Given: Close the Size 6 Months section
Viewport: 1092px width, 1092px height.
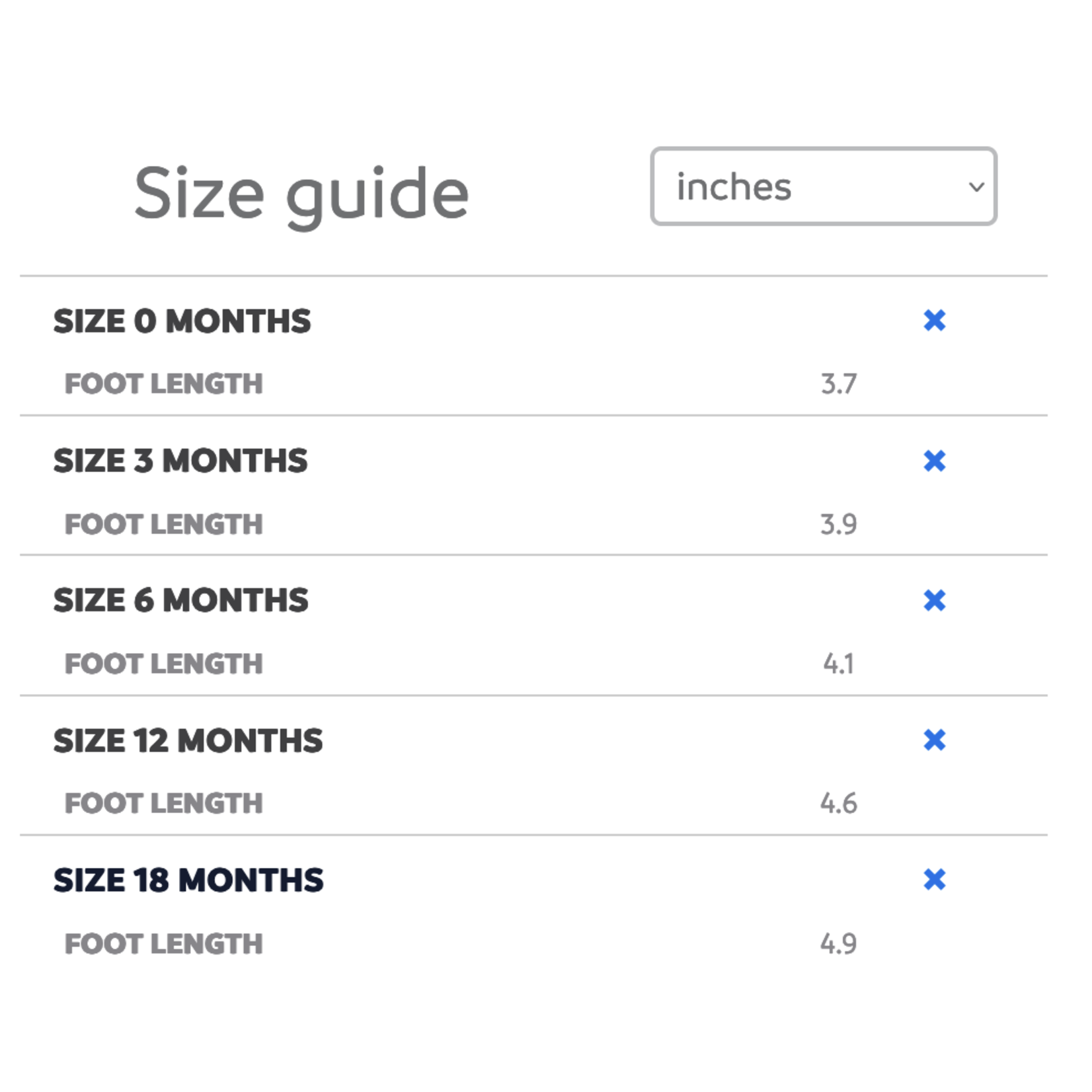Looking at the screenshot, I should coord(934,600).
